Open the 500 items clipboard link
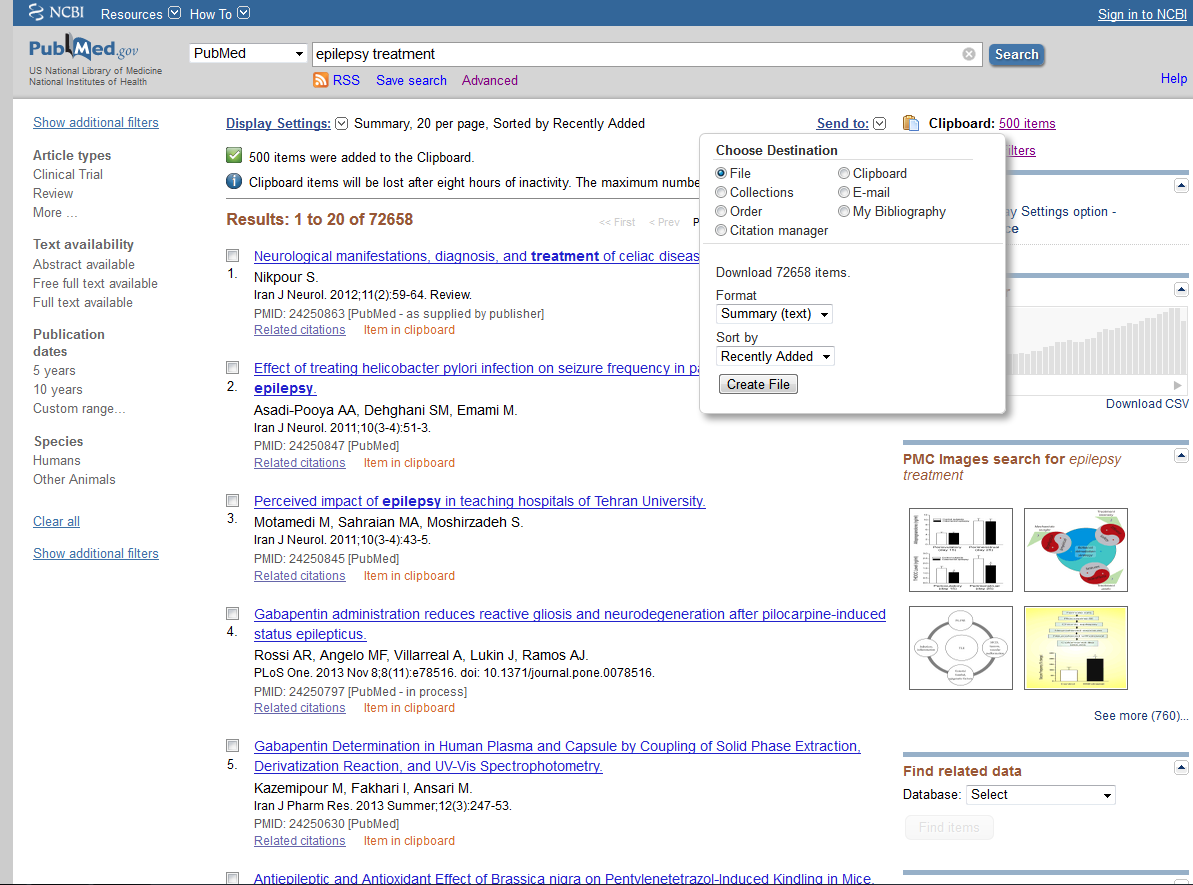Image resolution: width=1193 pixels, height=885 pixels. pos(1027,123)
